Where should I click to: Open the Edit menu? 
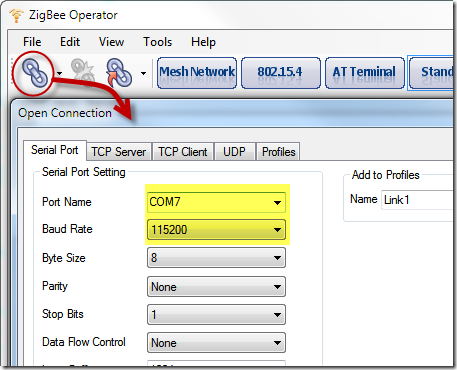[x=70, y=42]
